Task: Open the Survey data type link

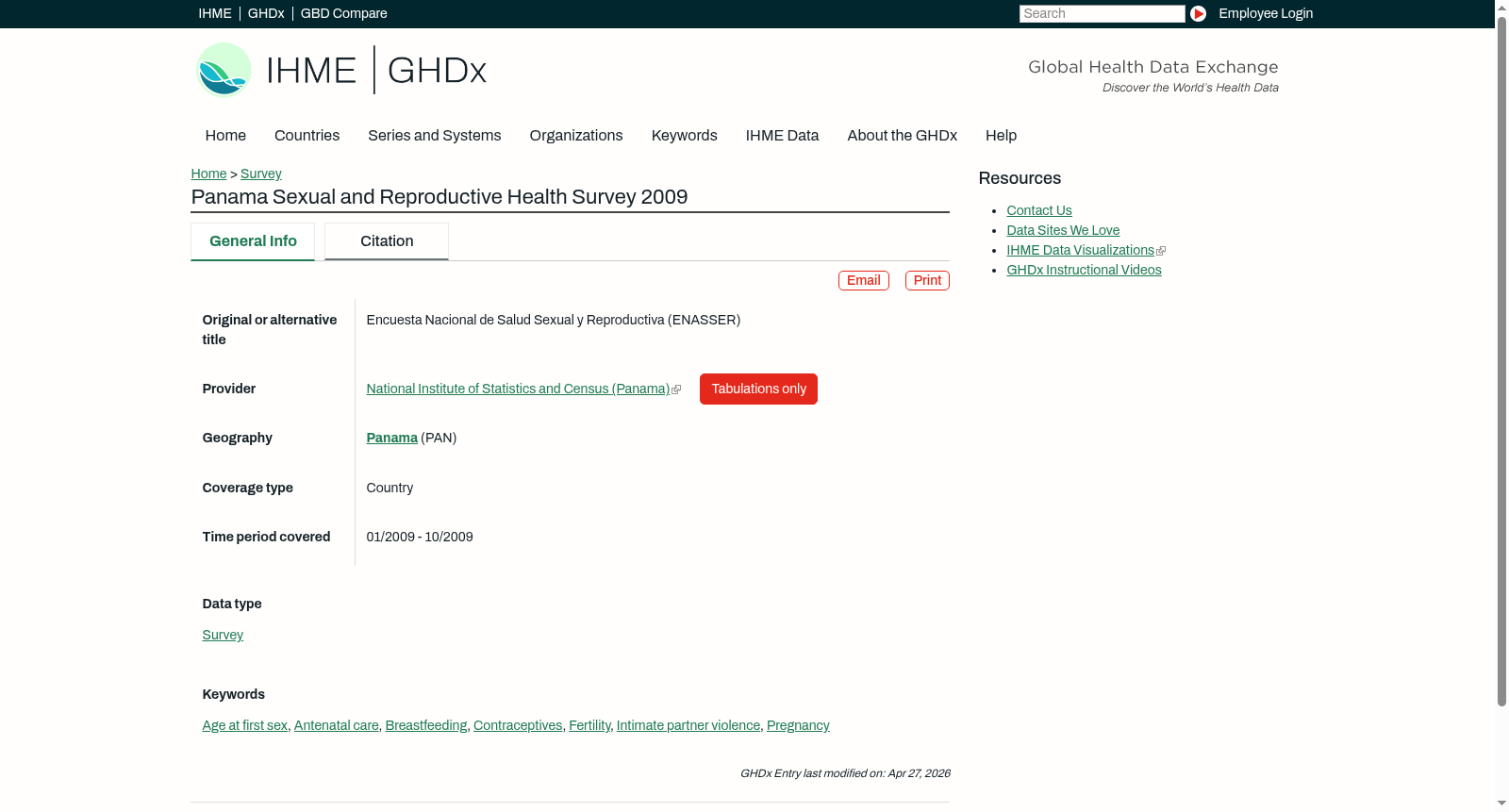Action: 223,635
